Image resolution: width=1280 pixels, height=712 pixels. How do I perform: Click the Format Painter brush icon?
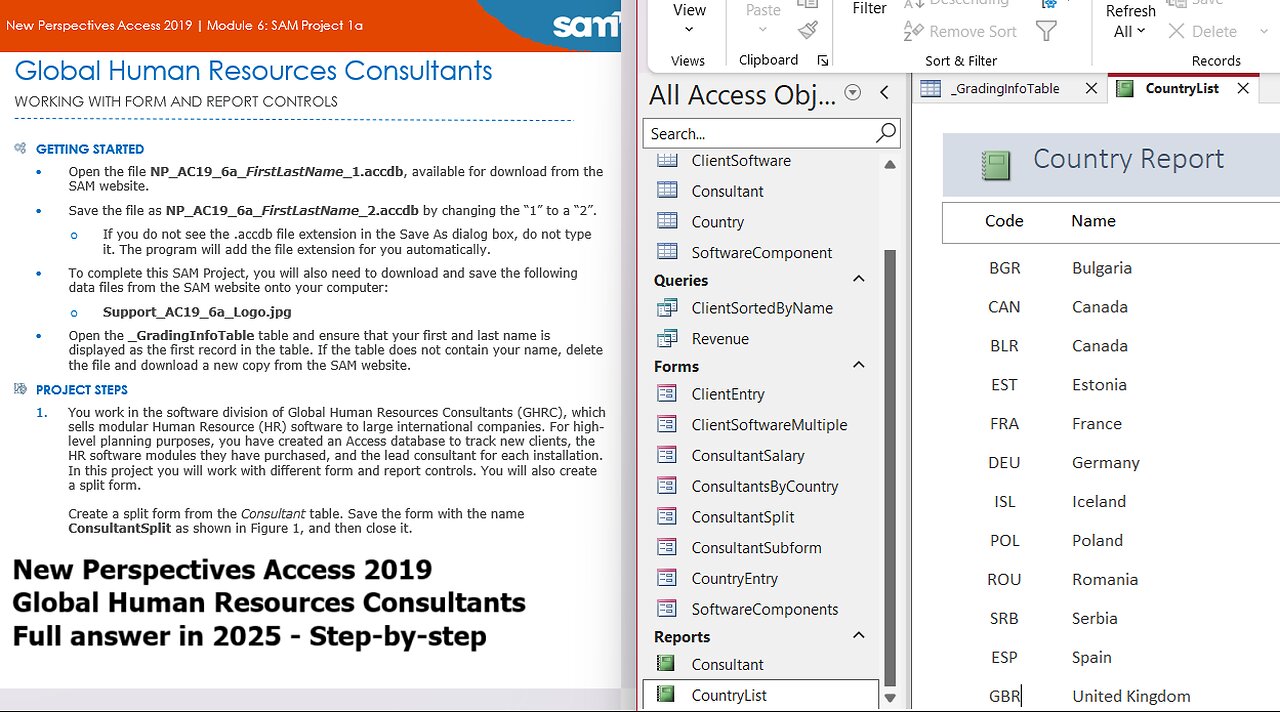tap(808, 30)
